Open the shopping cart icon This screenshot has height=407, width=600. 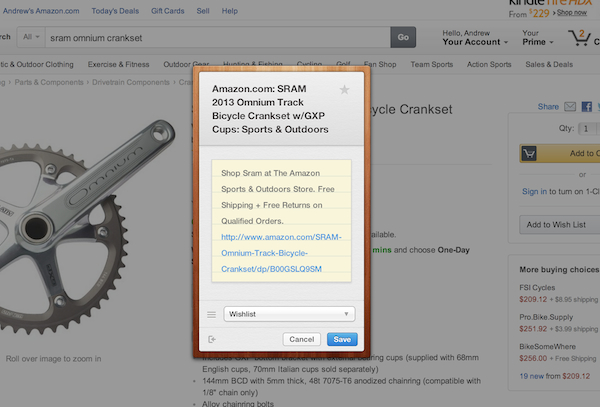coord(579,38)
